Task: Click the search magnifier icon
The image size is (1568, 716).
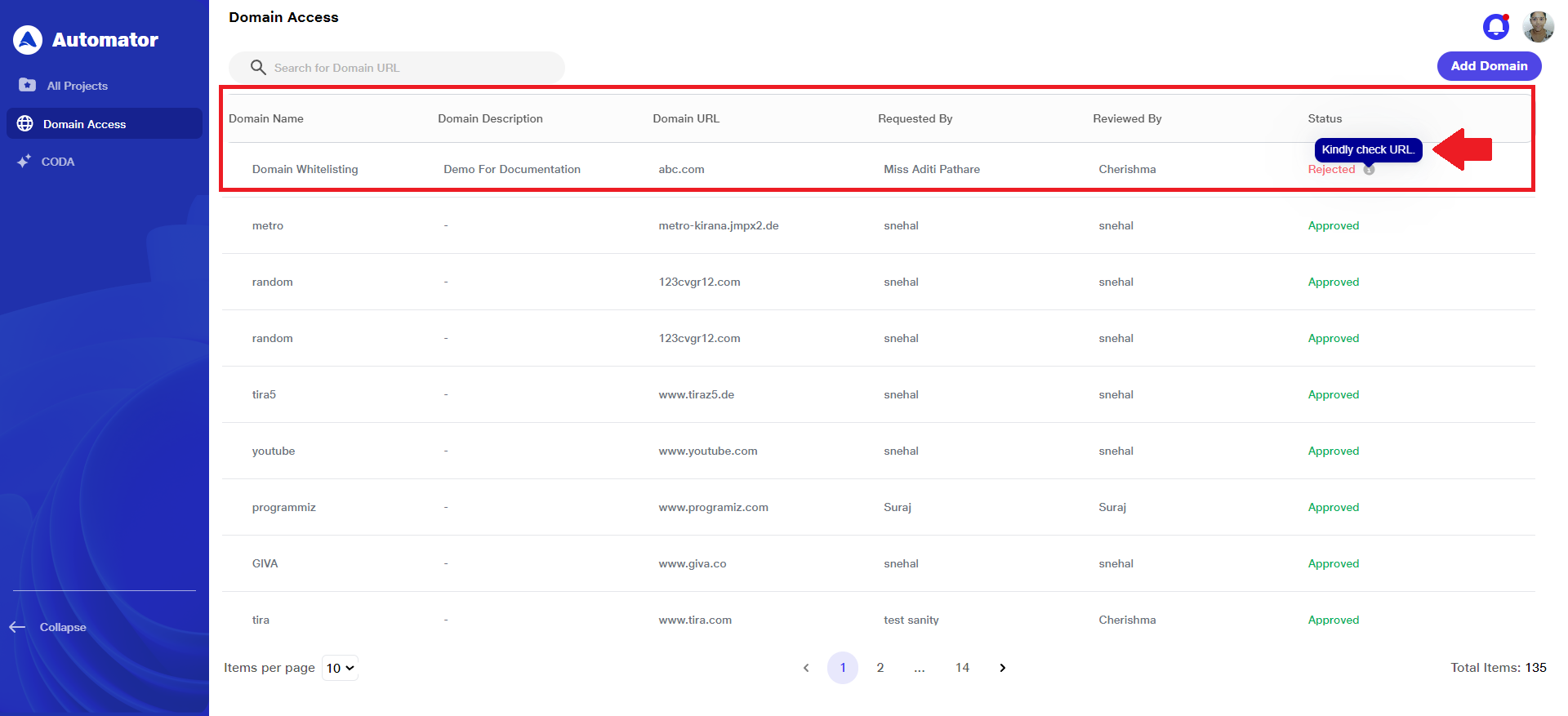Action: click(258, 68)
